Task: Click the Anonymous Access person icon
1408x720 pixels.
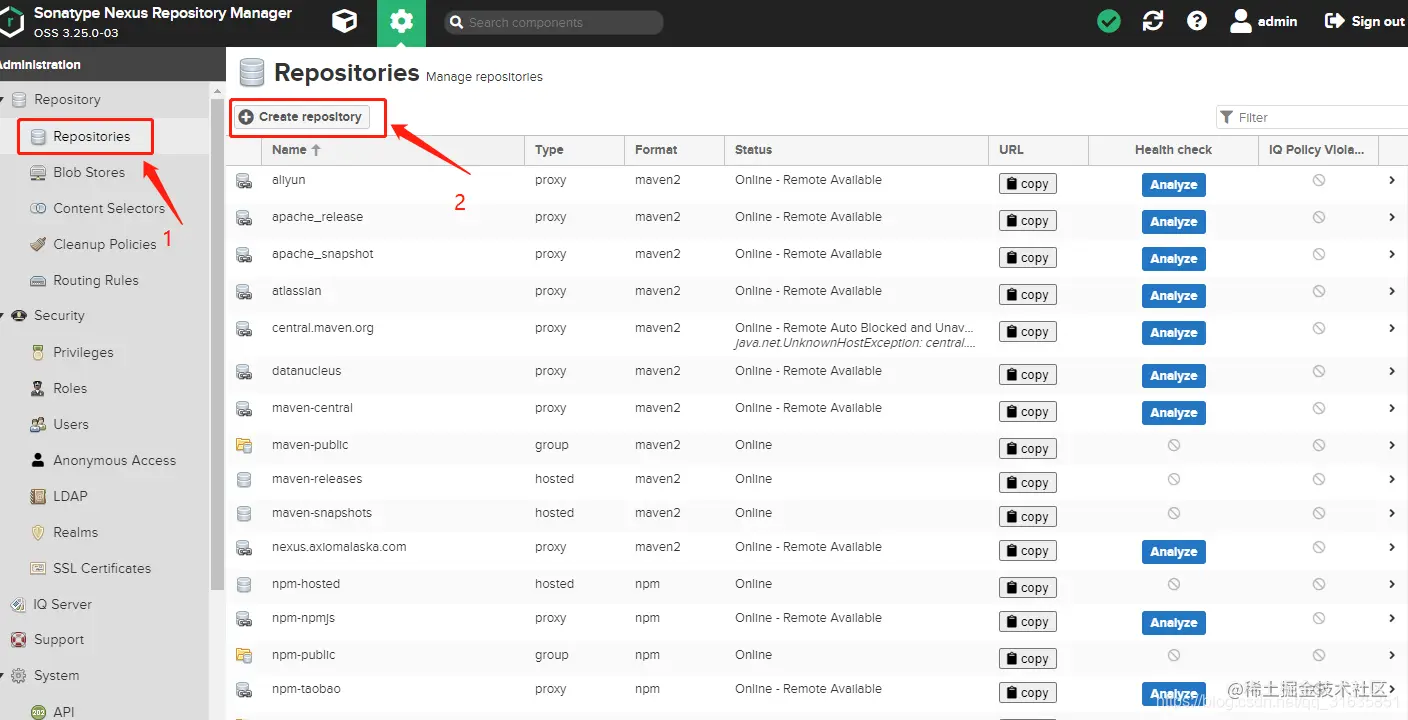Action: [x=38, y=460]
